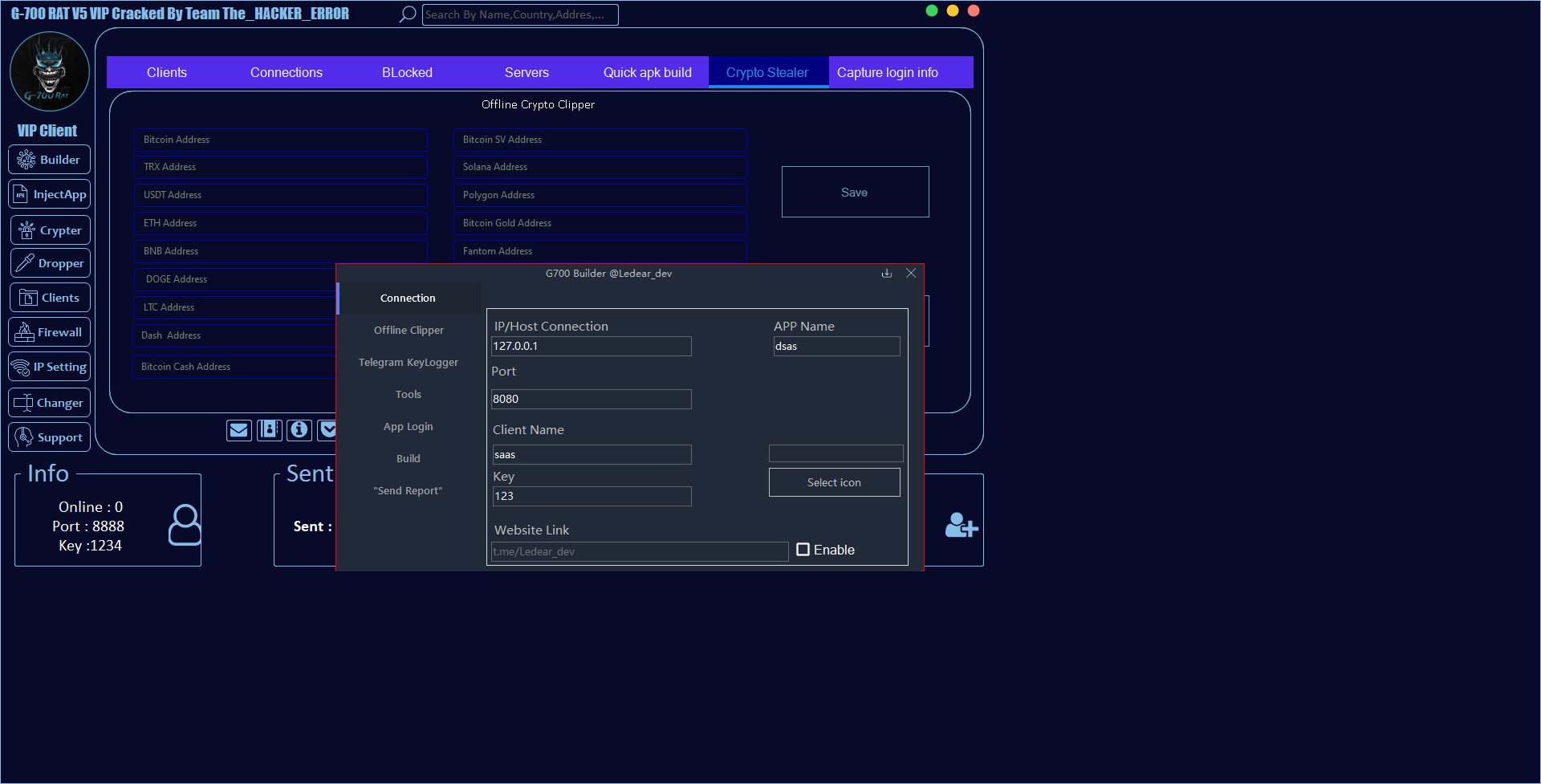Click the add user plus icon
This screenshot has width=1541, height=784.
click(x=961, y=525)
